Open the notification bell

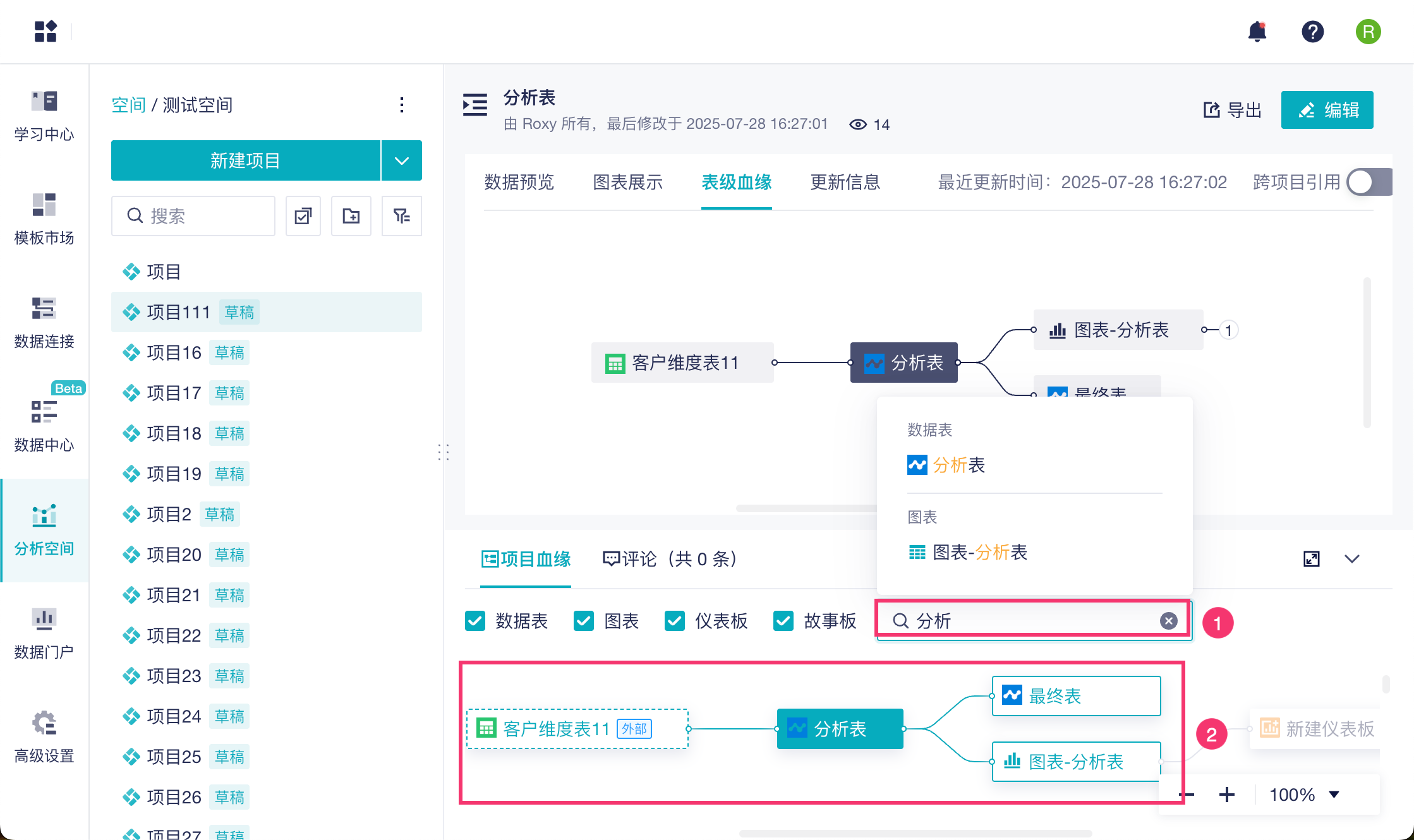click(1257, 32)
